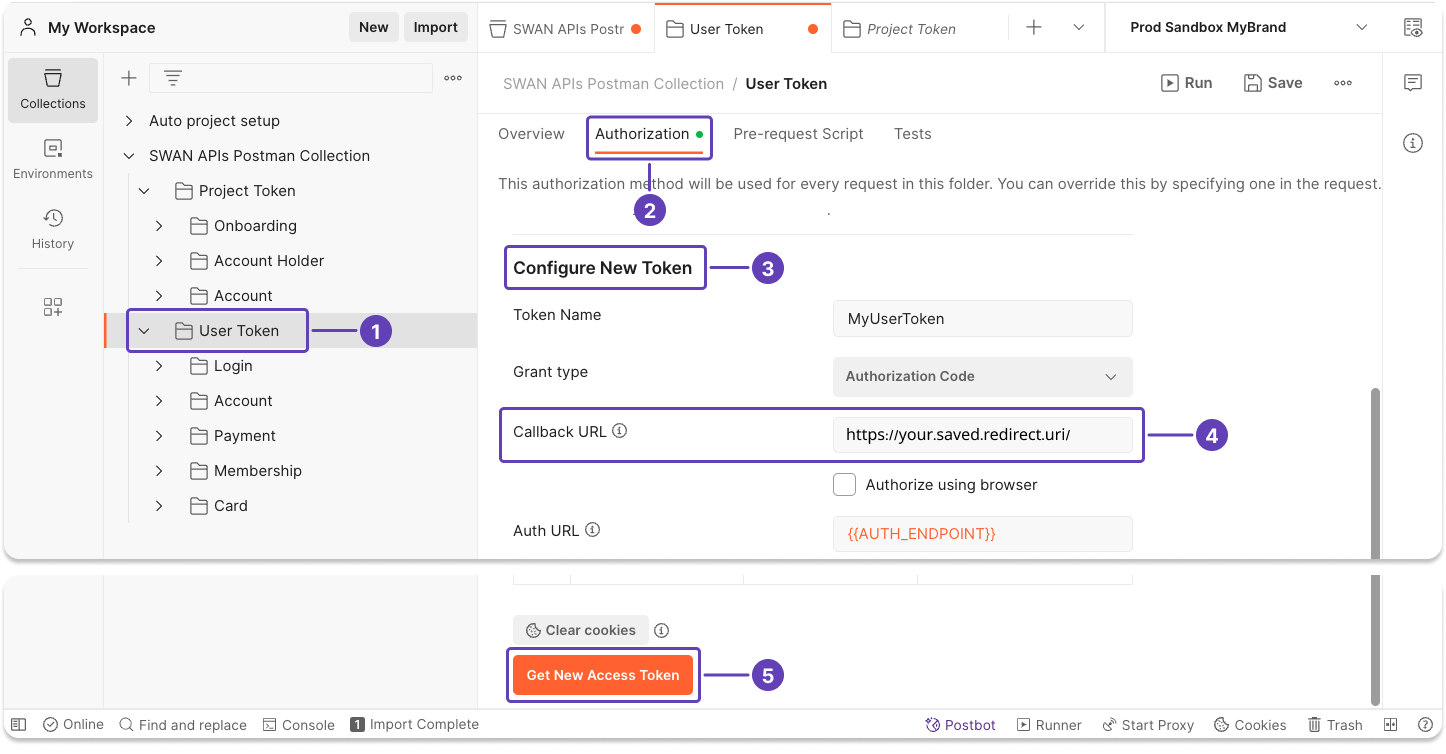
Task: Select Environments in the left sidebar
Action: (x=53, y=160)
